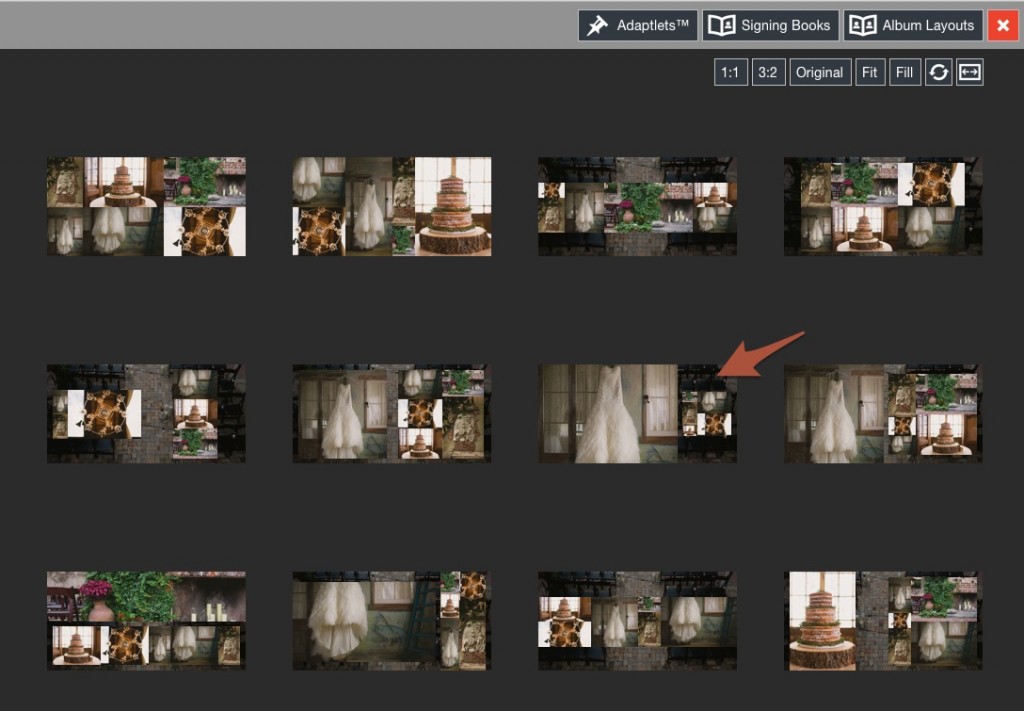Choose Original image ratio
This screenshot has height=711, width=1024.
point(820,72)
